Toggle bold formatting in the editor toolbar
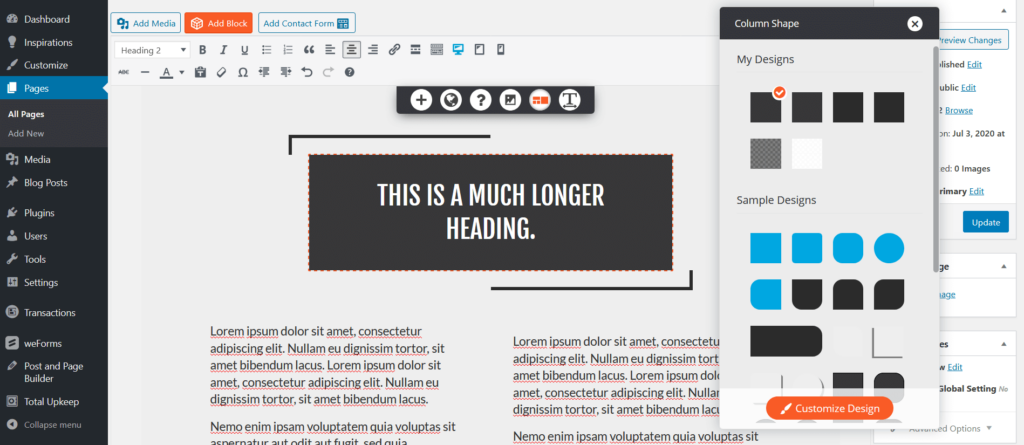Screen dimensions: 1024x445 (x=202, y=50)
